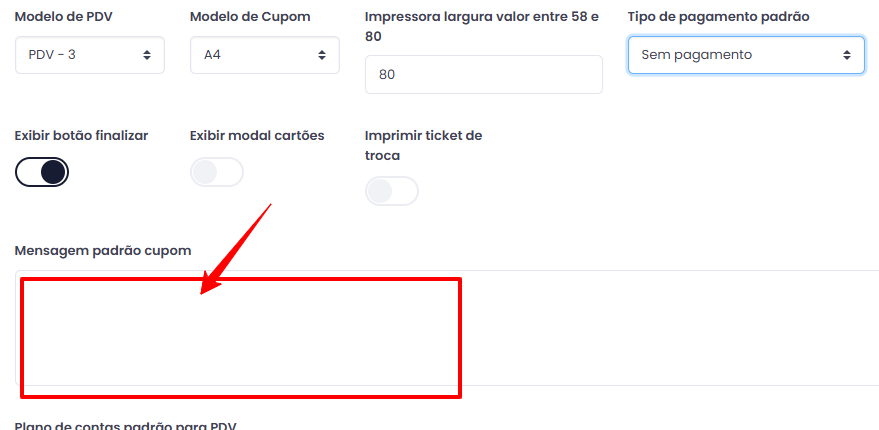This screenshot has width=879, height=430.
Task: Click the Exibir modal cartões label
Action: (257, 136)
